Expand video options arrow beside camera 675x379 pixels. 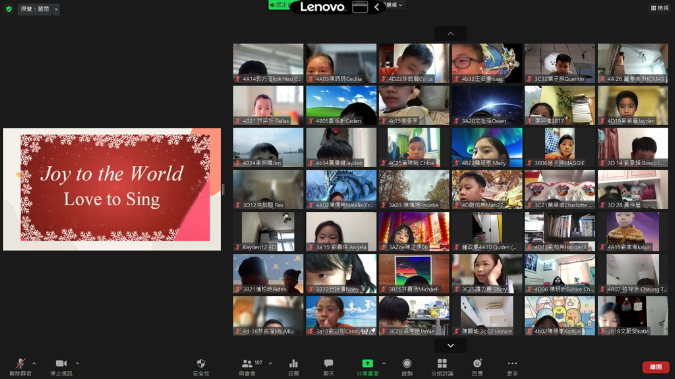[77, 363]
